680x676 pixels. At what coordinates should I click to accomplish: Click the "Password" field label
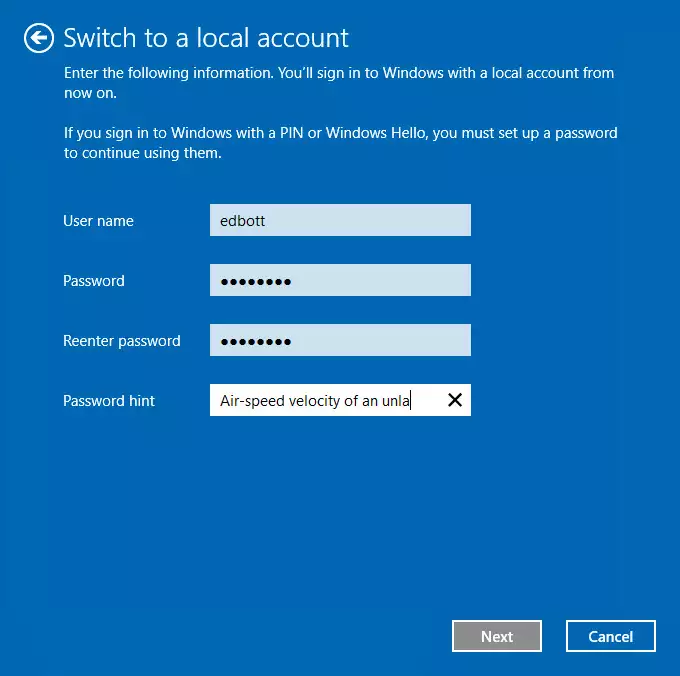94,281
